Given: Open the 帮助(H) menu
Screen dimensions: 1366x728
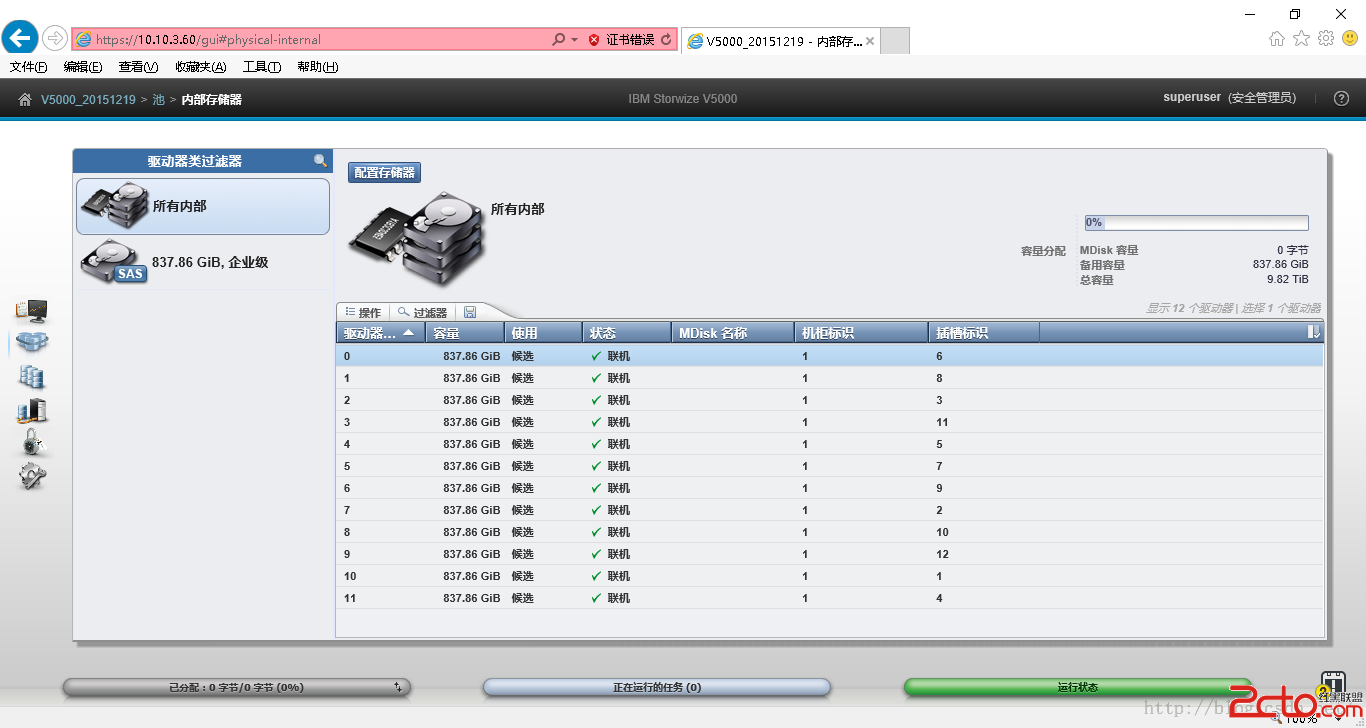Looking at the screenshot, I should tap(318, 67).
